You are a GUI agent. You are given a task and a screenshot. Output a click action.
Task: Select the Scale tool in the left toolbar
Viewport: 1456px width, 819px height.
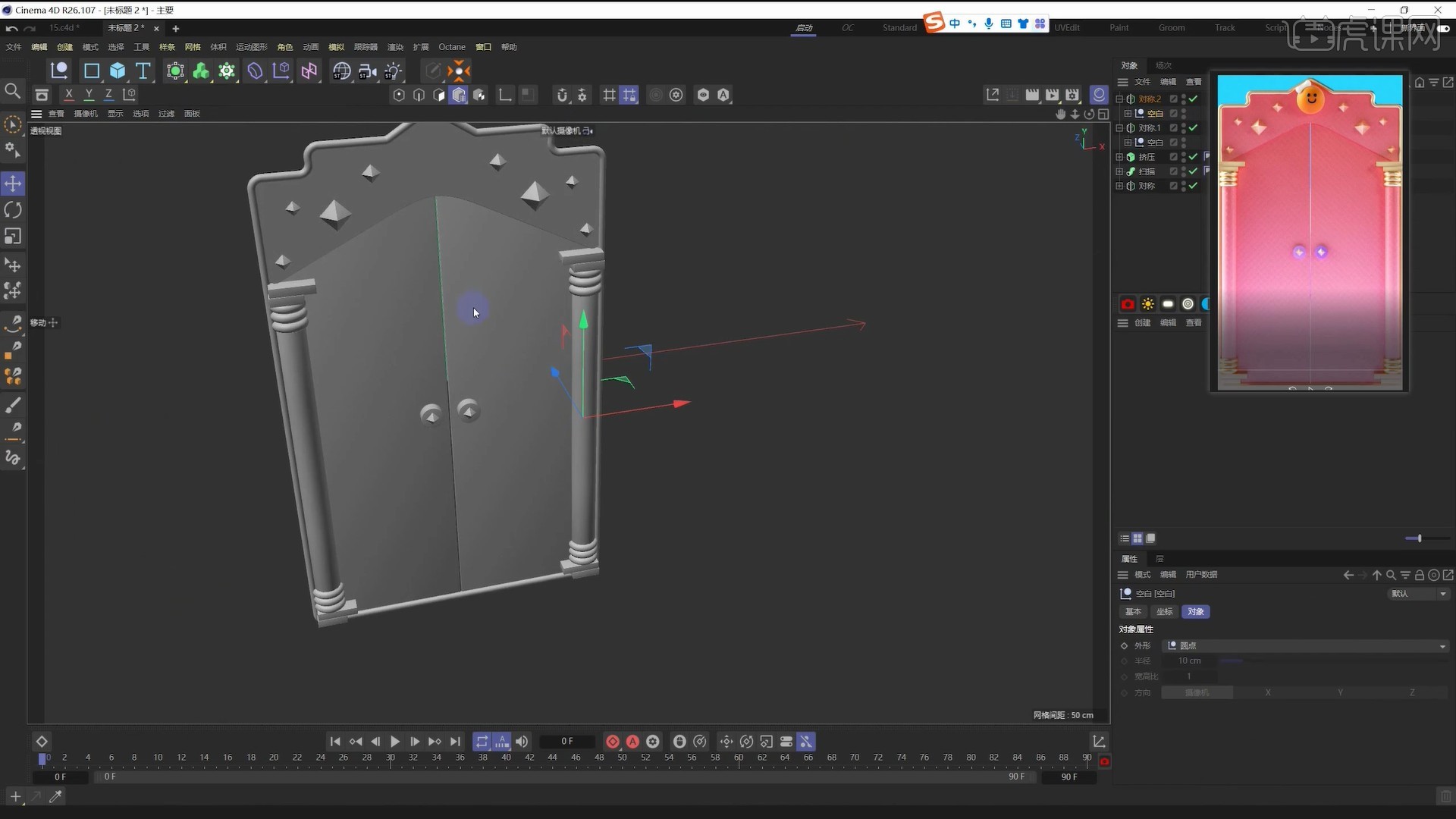(x=13, y=237)
